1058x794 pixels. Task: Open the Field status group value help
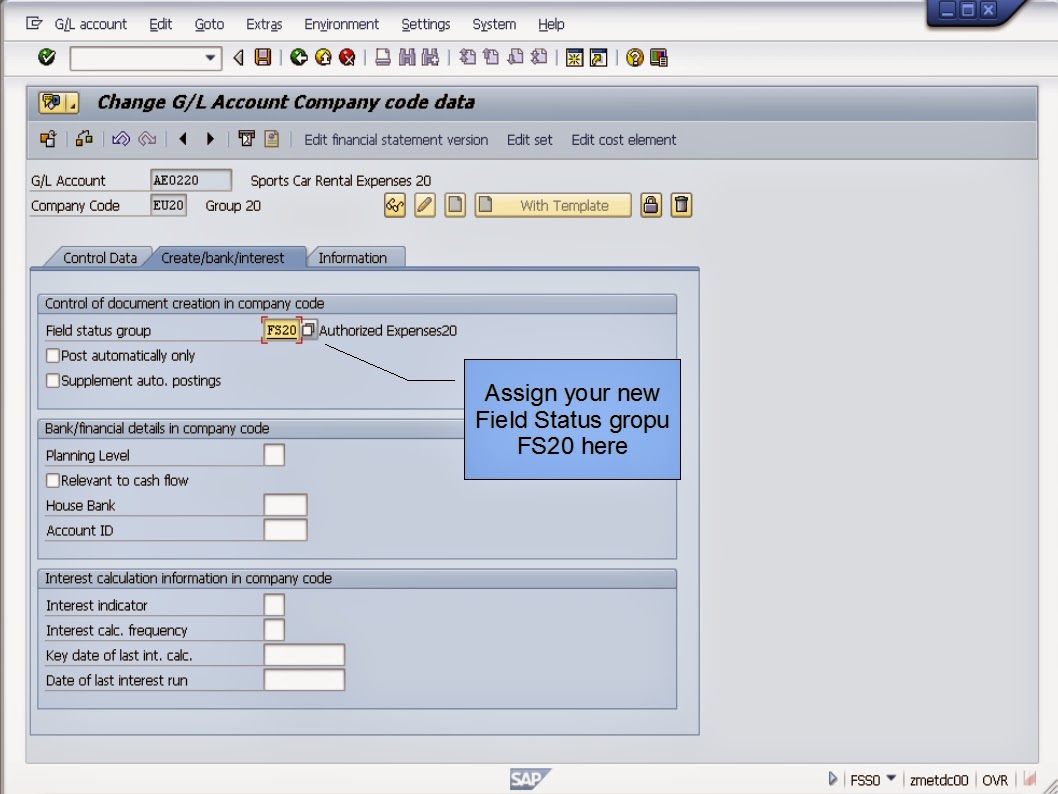pyautogui.click(x=310, y=329)
